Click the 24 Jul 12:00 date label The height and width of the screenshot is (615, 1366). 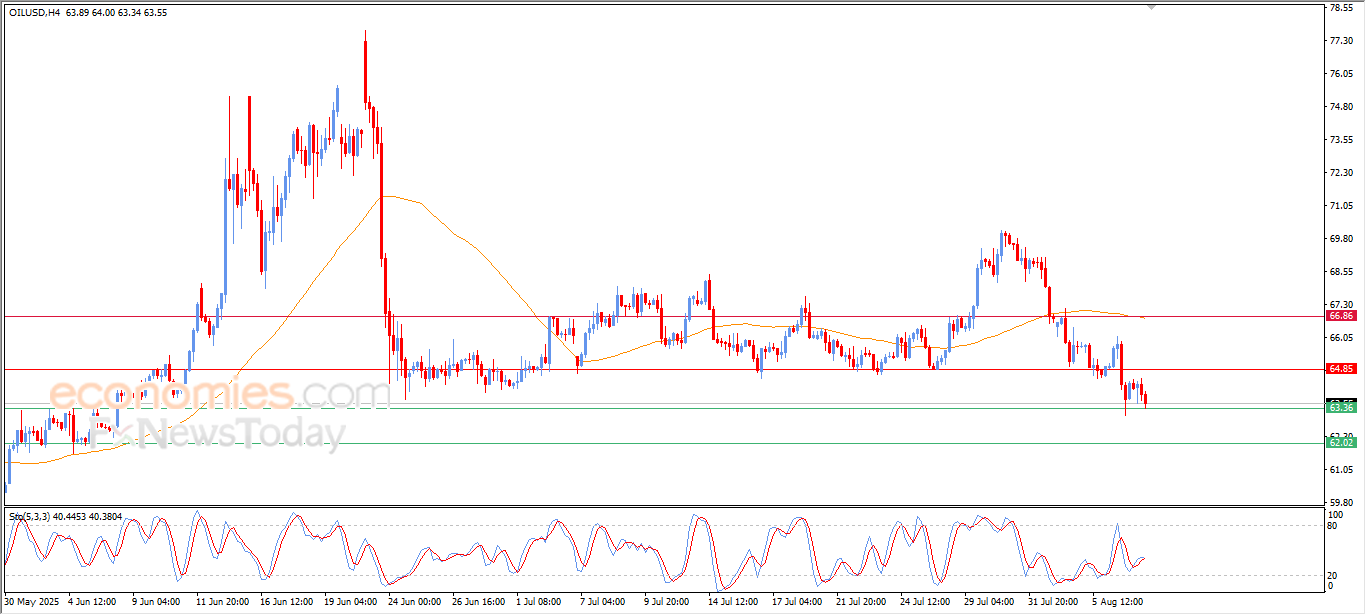(x=926, y=602)
